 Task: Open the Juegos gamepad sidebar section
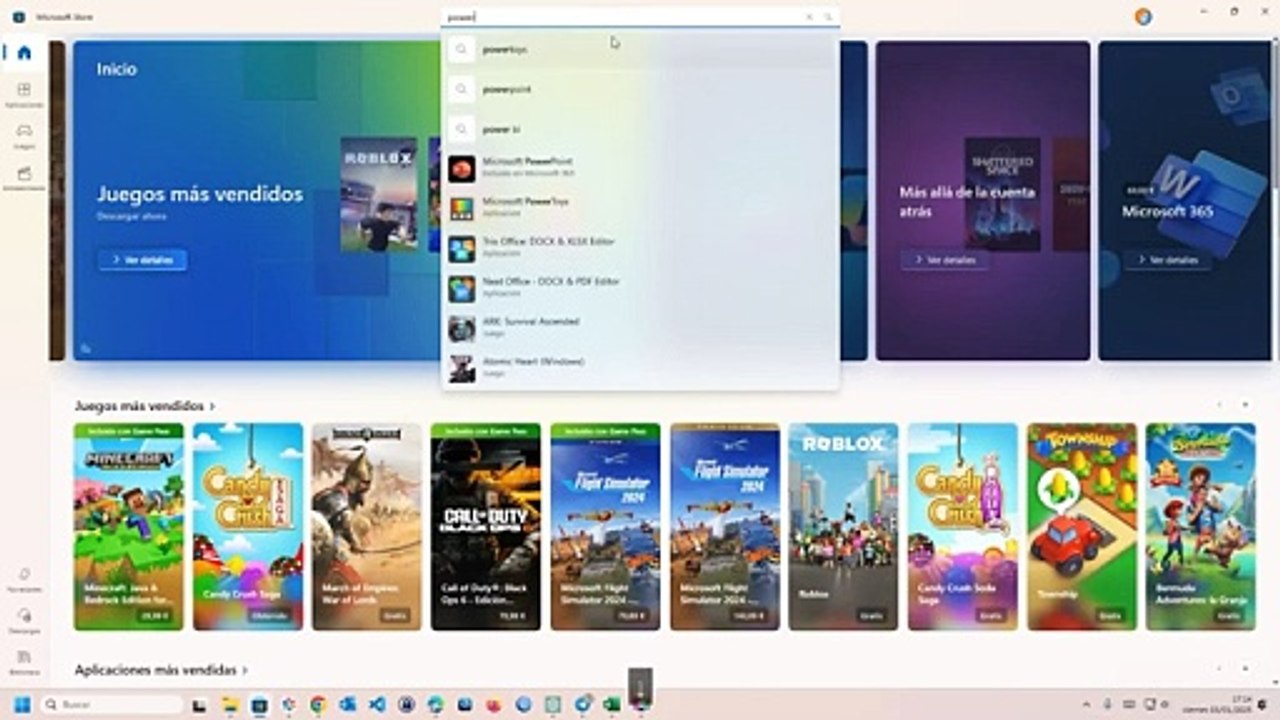coord(24,136)
